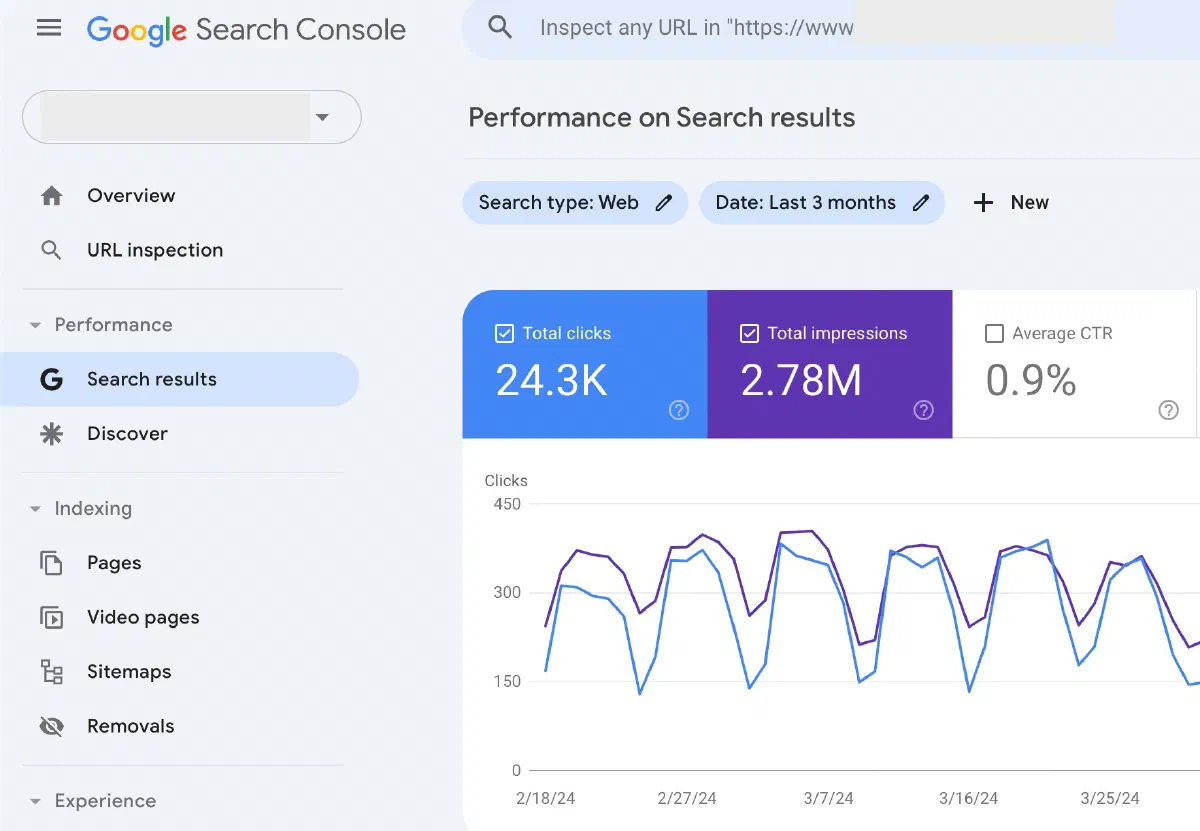Click the Overview home icon

pyautogui.click(x=51, y=196)
